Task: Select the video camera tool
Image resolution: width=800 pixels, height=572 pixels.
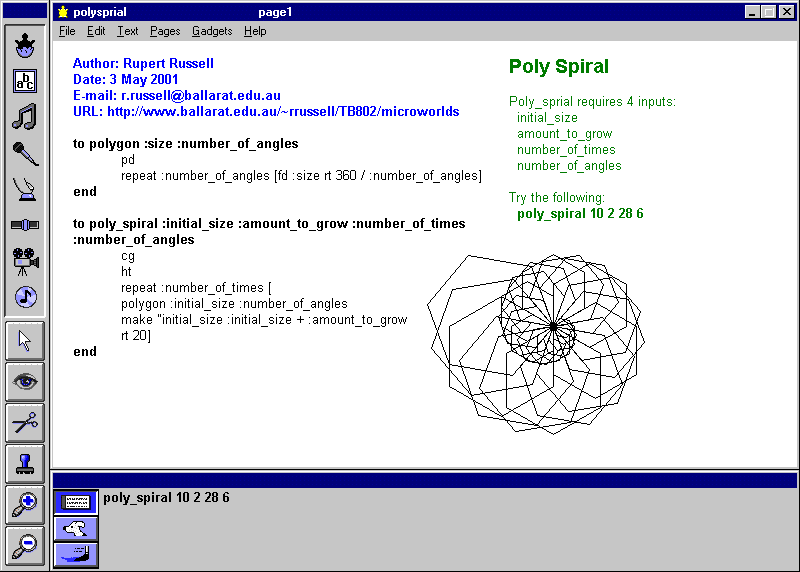Action: (x=24, y=261)
